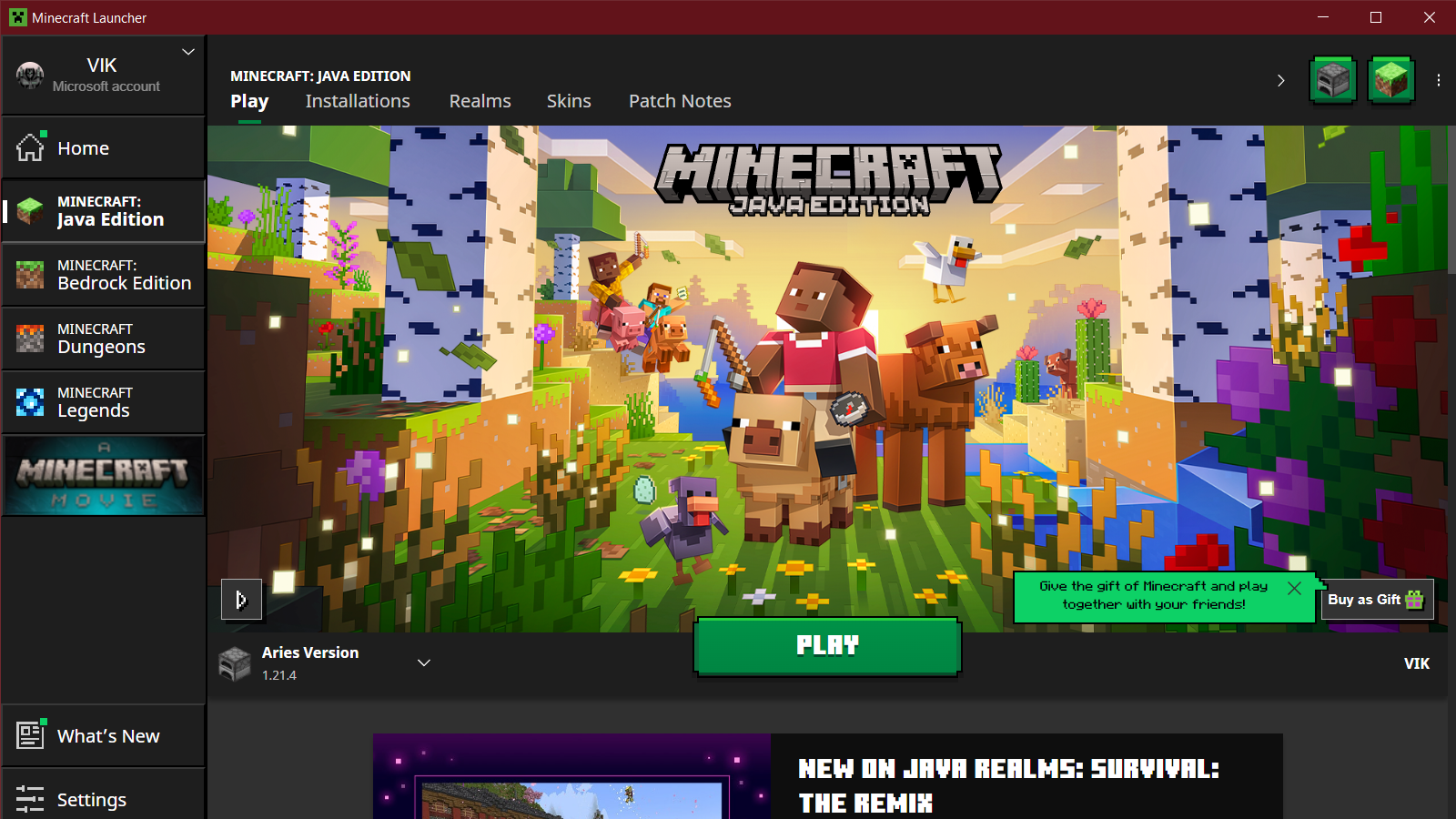The height and width of the screenshot is (819, 1456).
Task: Click the VIK player name near Play
Action: pyautogui.click(x=1417, y=663)
